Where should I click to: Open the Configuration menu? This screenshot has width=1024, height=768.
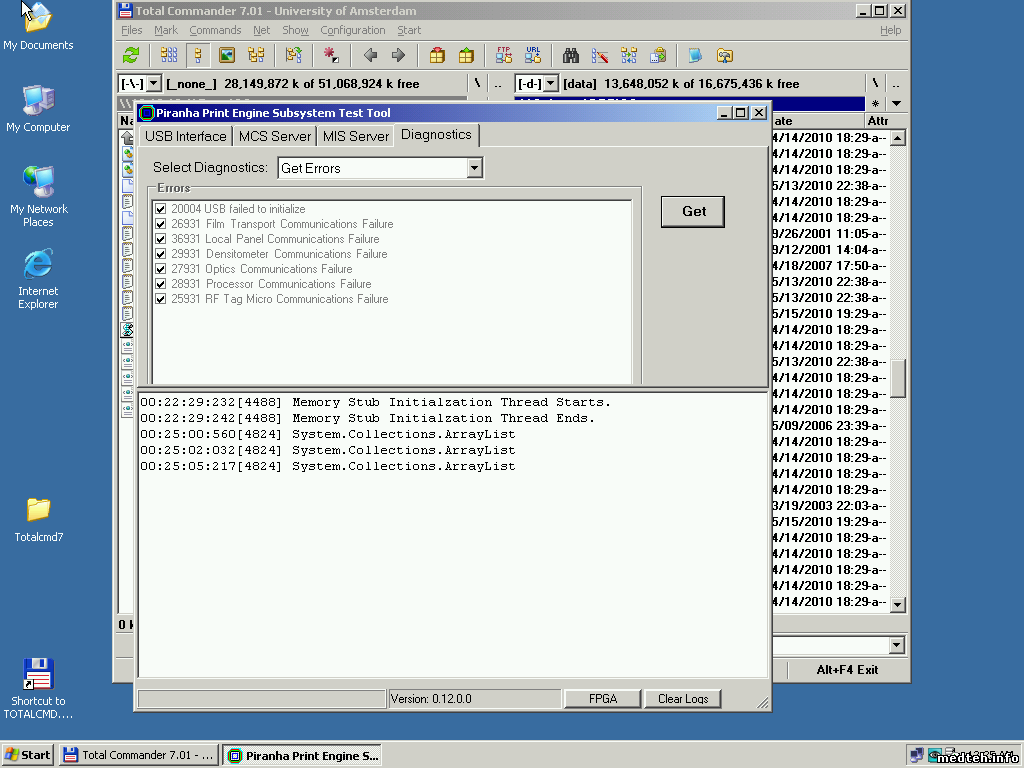[x=352, y=31]
